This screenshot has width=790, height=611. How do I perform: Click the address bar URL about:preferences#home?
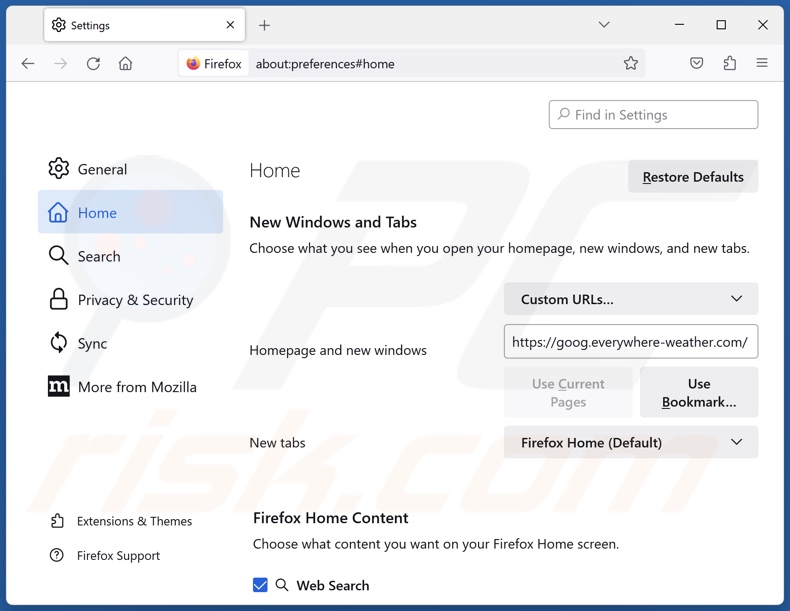pos(325,64)
